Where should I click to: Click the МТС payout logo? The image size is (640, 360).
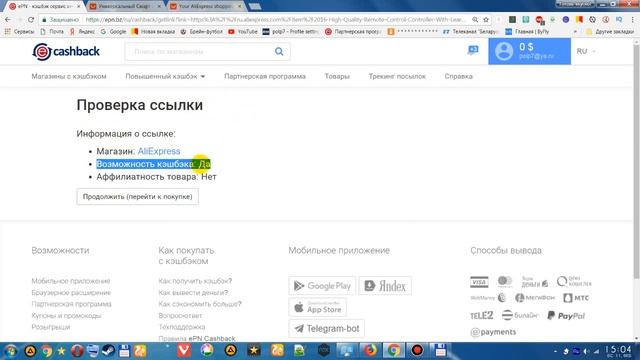pyautogui.click(x=576, y=298)
